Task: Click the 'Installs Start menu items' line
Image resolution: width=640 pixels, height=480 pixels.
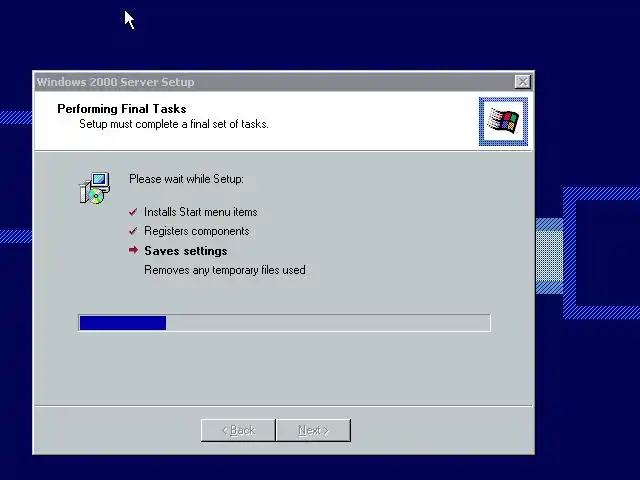Action: tap(200, 212)
